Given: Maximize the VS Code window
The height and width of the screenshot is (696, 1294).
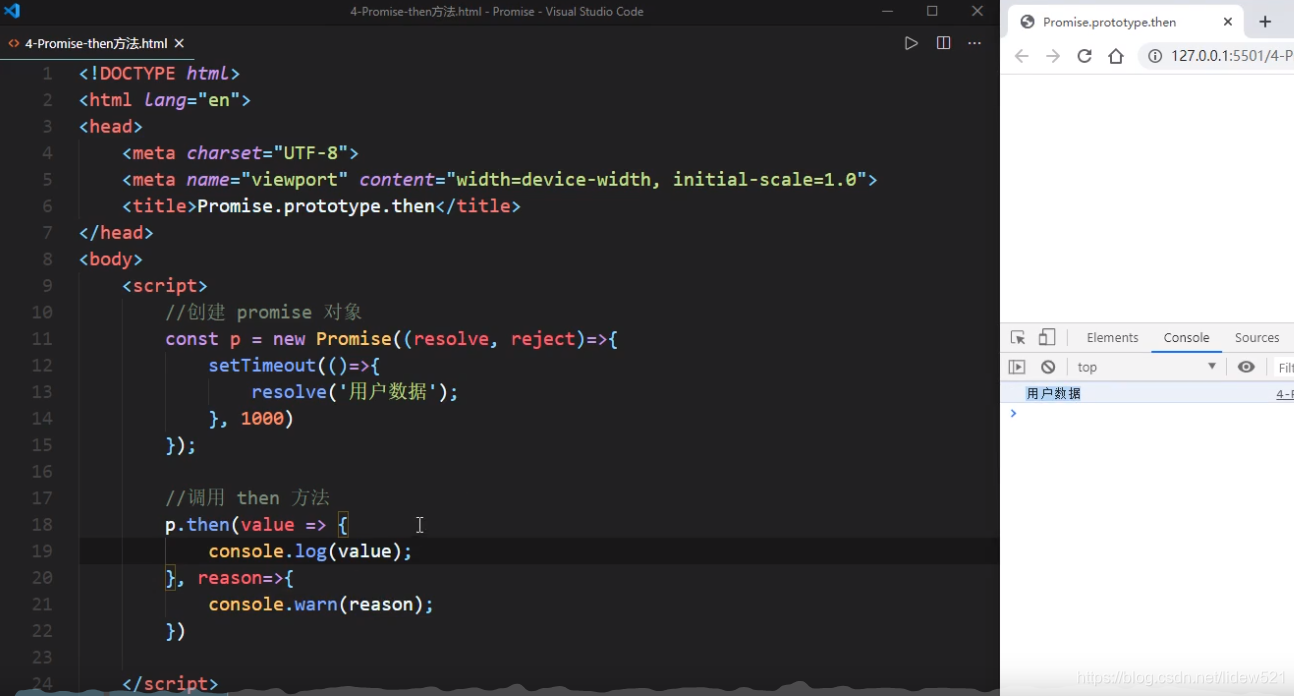Looking at the screenshot, I should coord(932,11).
